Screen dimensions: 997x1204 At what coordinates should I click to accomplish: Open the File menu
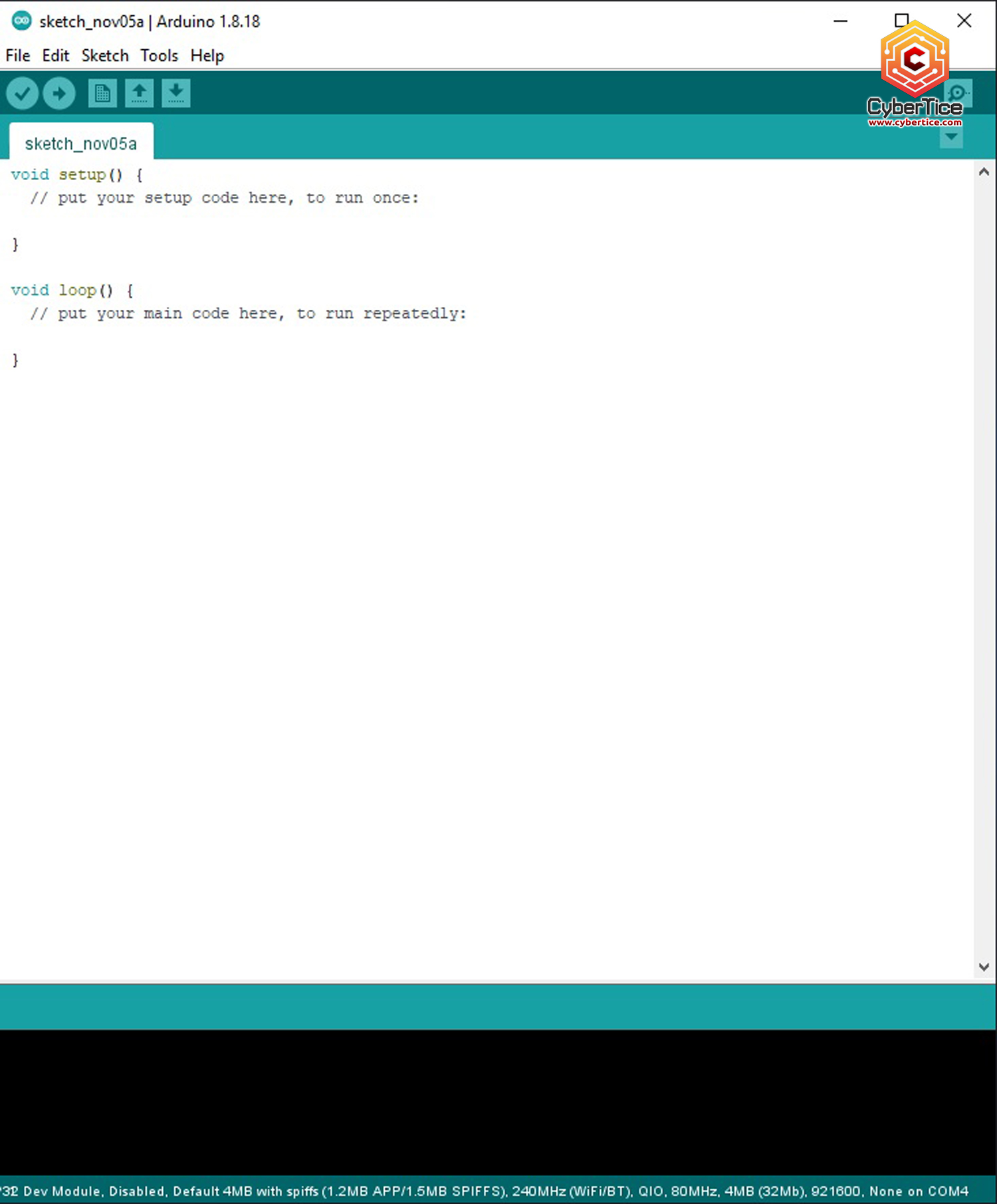[x=18, y=56]
